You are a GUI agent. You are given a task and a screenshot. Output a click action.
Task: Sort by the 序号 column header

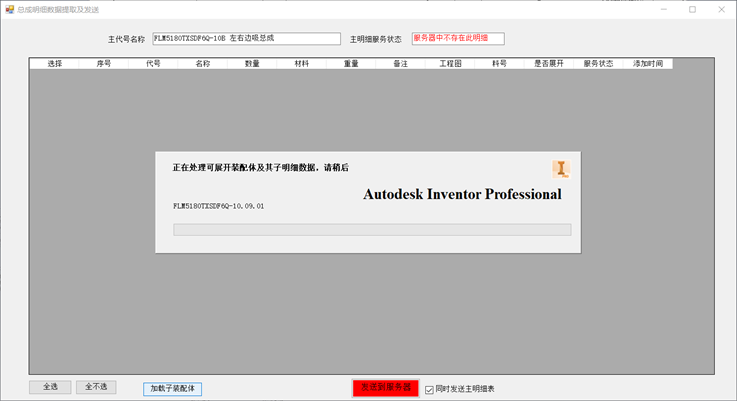pos(104,64)
